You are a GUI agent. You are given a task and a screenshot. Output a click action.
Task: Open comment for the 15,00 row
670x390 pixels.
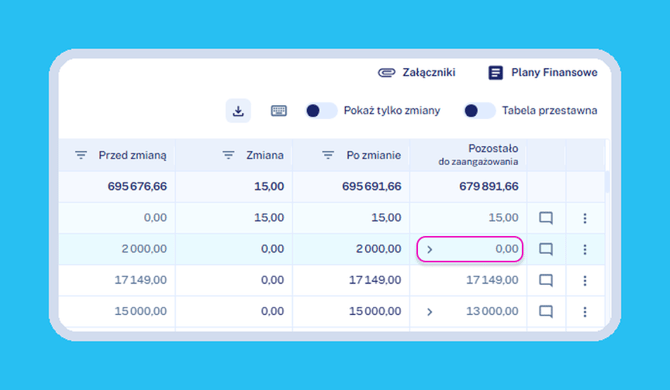click(546, 218)
